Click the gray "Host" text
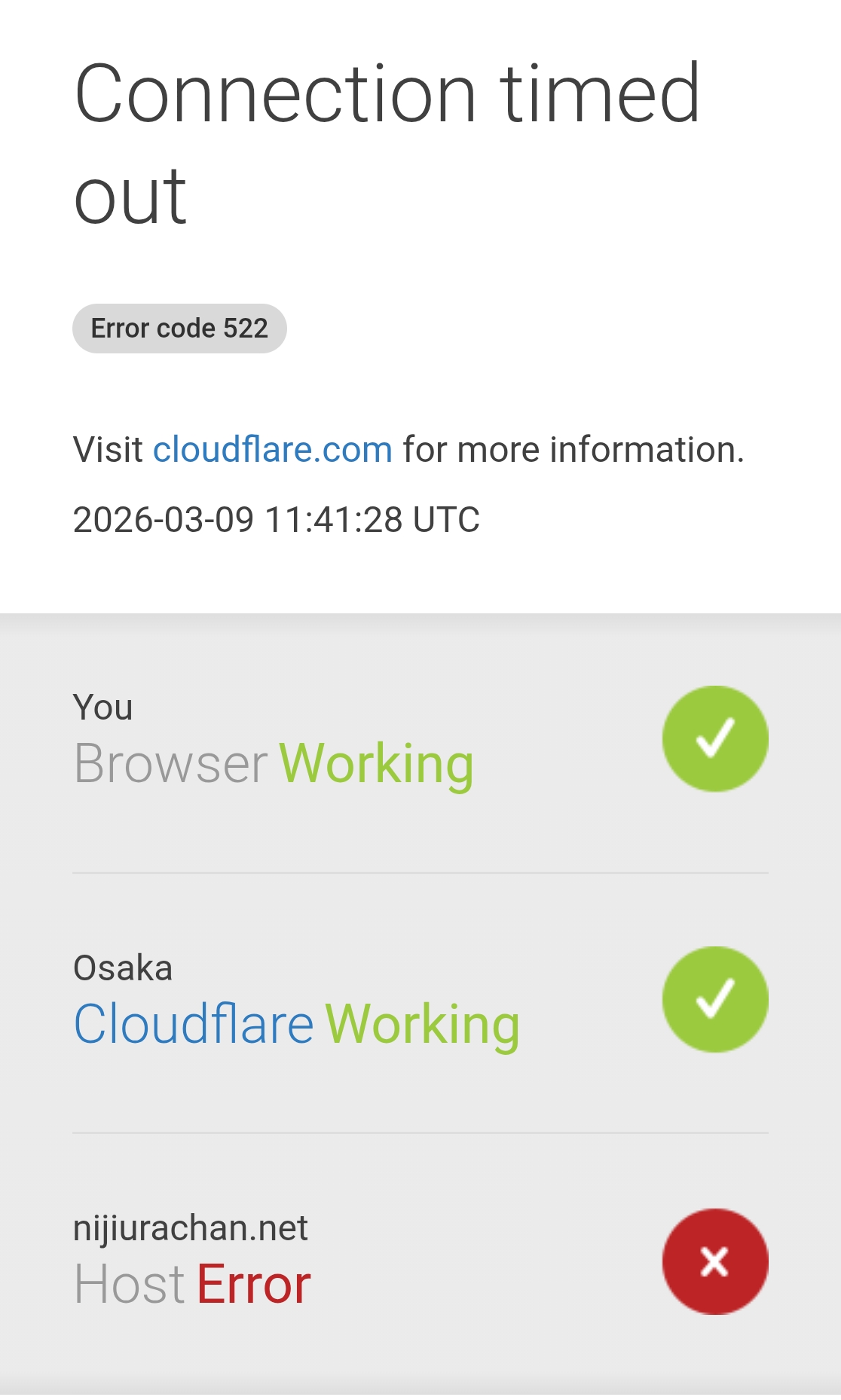Viewport: 841px width, 1400px height. pyautogui.click(x=129, y=1285)
